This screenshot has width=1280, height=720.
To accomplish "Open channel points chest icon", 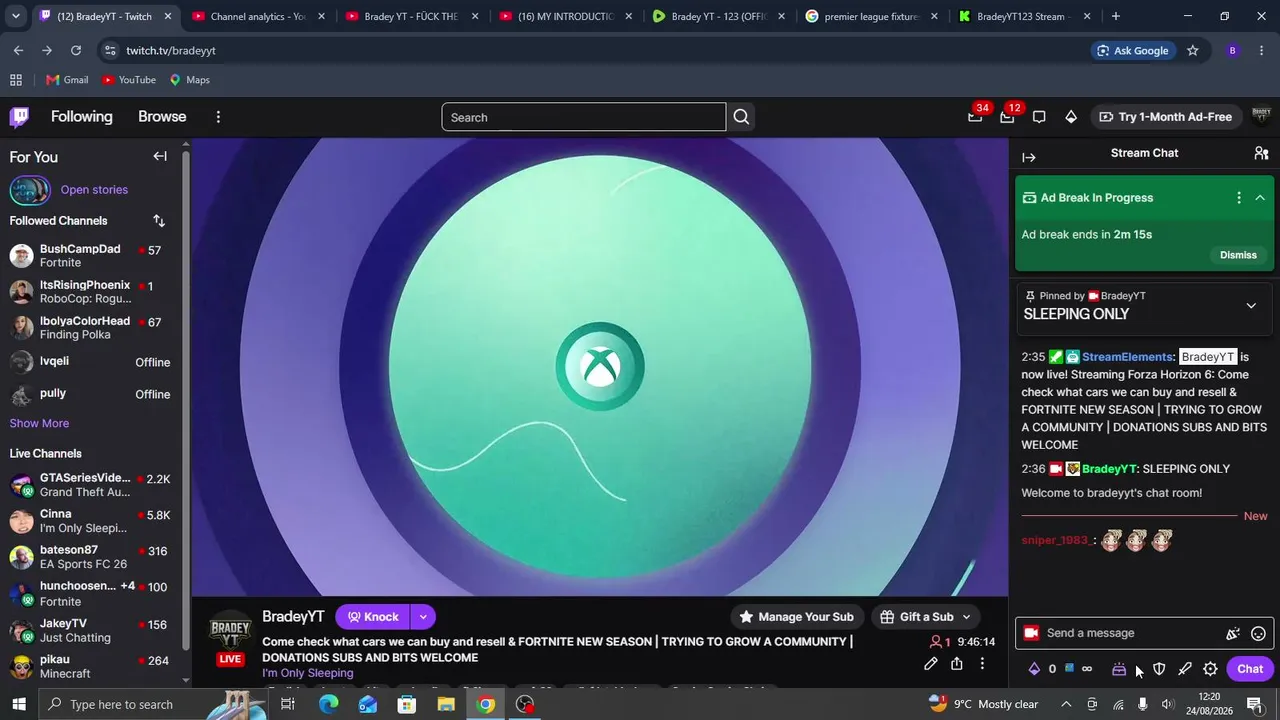I will [x=1119, y=669].
